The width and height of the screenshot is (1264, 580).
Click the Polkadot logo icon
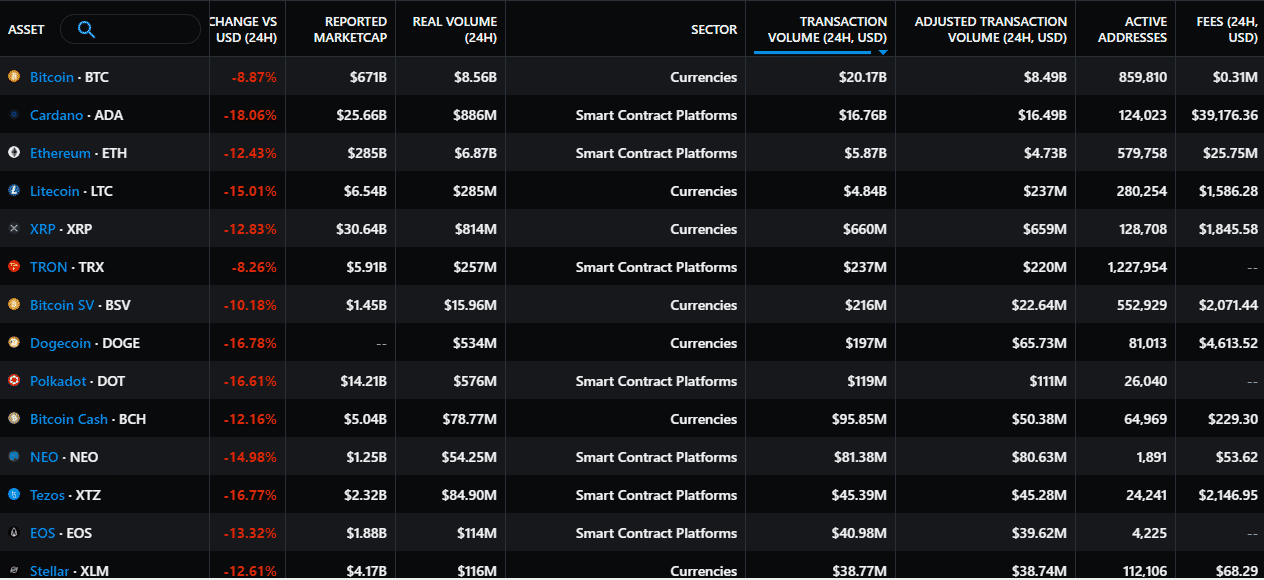point(14,381)
